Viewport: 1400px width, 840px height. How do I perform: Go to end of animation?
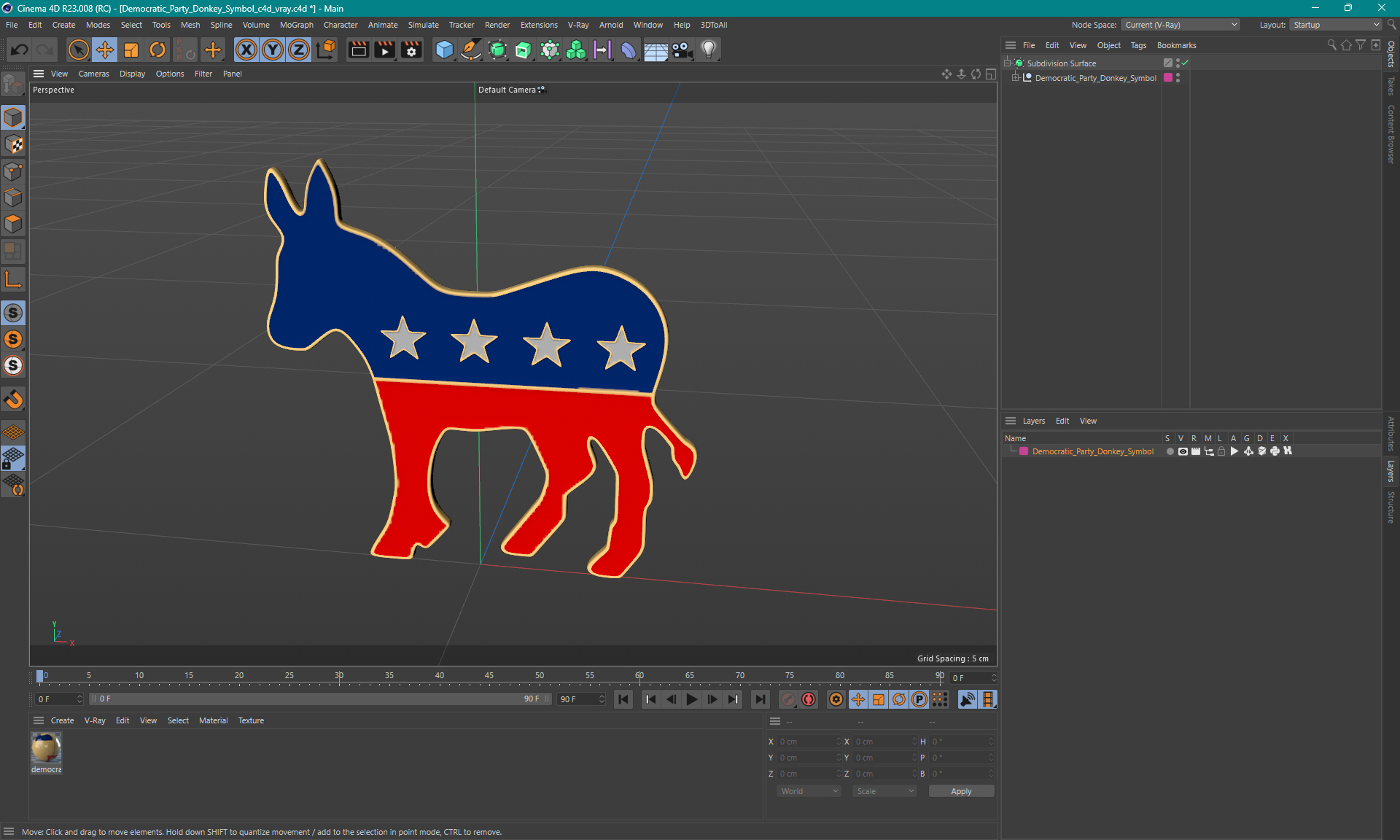760,699
